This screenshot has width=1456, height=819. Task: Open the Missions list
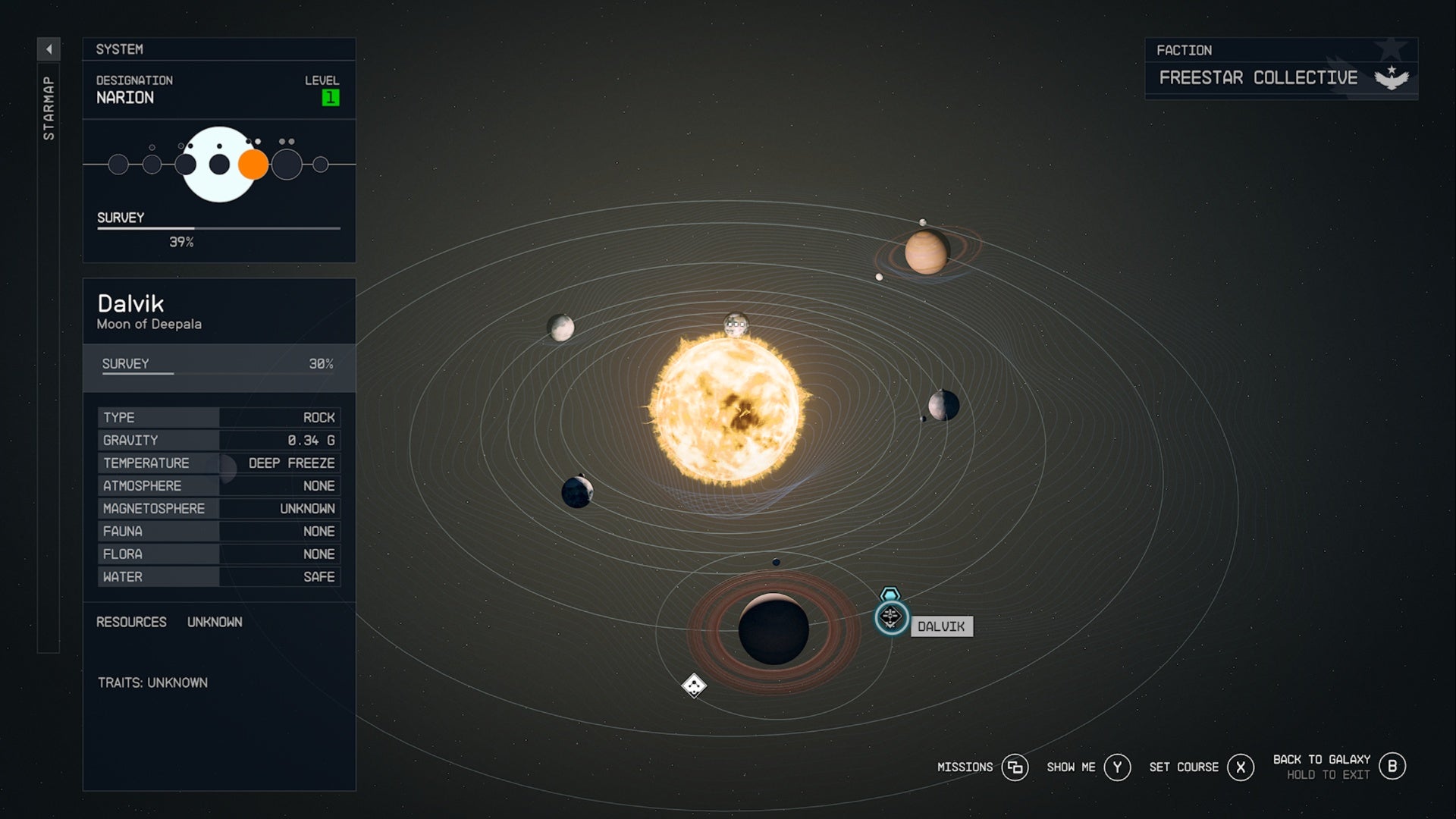[x=965, y=767]
